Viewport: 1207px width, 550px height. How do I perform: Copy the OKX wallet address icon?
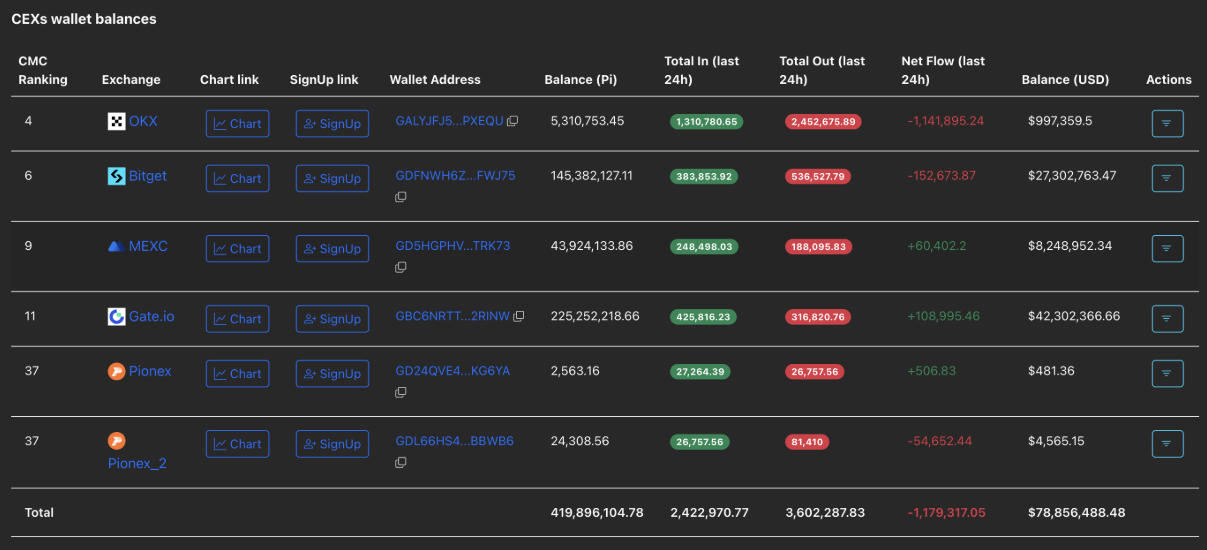coord(513,121)
